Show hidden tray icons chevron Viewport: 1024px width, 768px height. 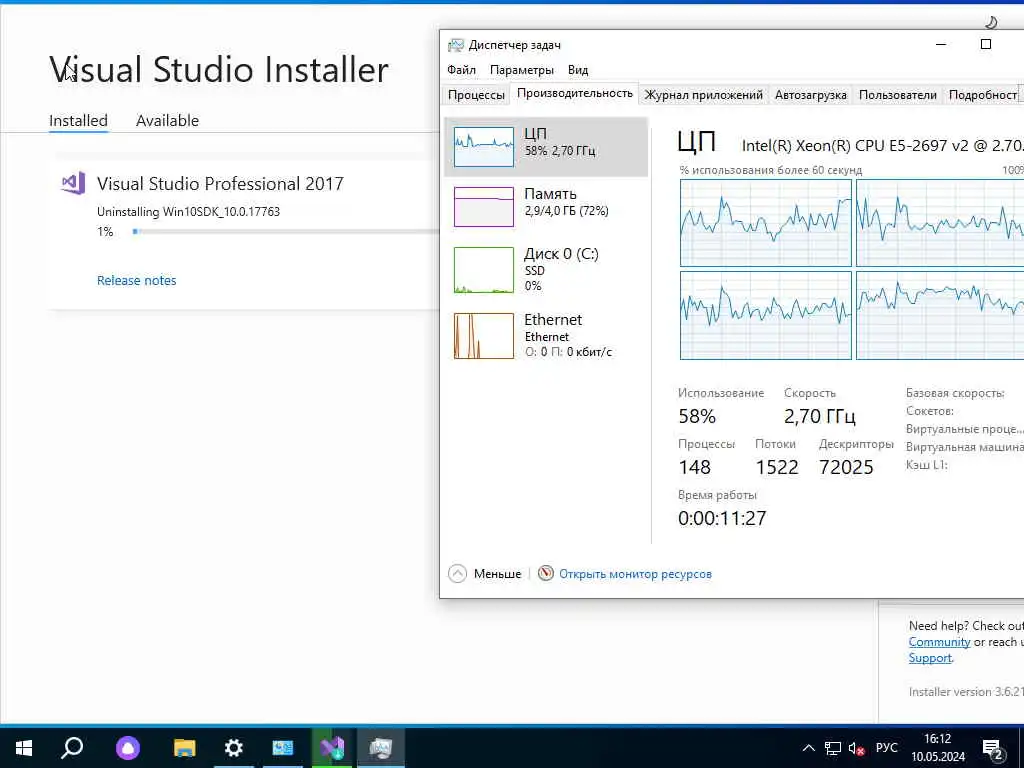pos(808,748)
